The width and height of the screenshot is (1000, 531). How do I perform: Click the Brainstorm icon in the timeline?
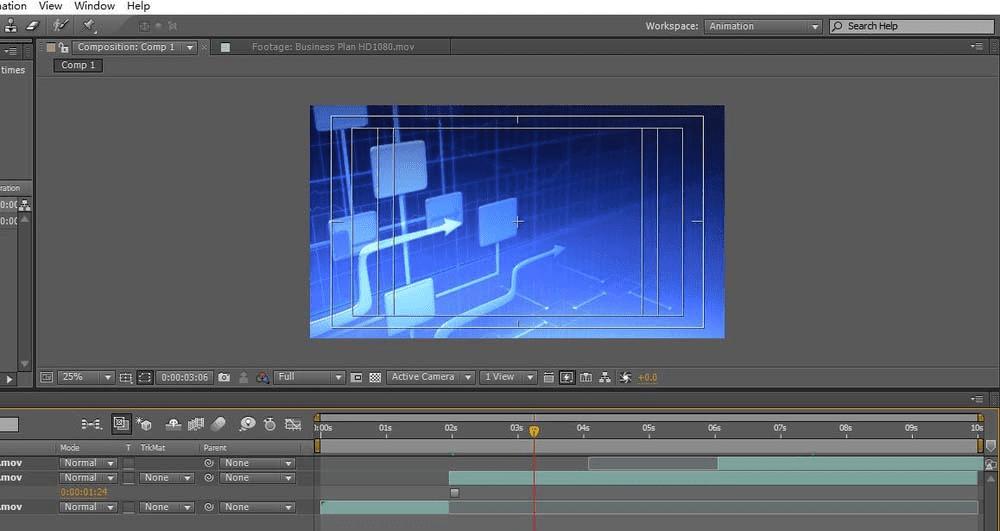pos(247,425)
